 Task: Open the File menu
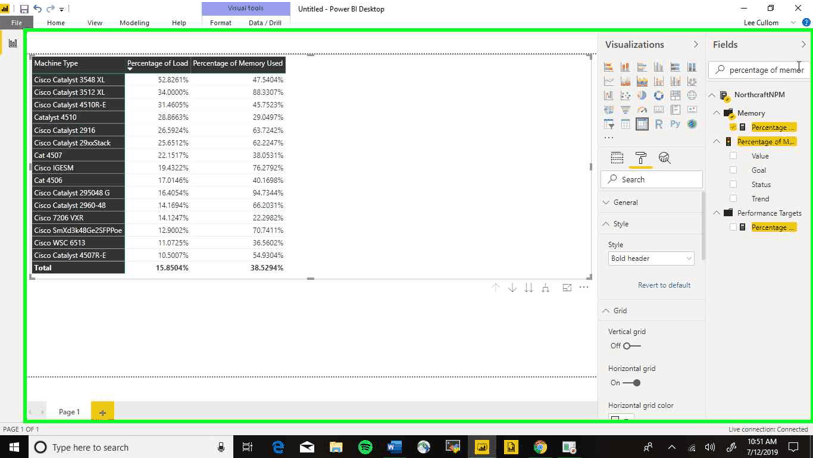coord(17,23)
